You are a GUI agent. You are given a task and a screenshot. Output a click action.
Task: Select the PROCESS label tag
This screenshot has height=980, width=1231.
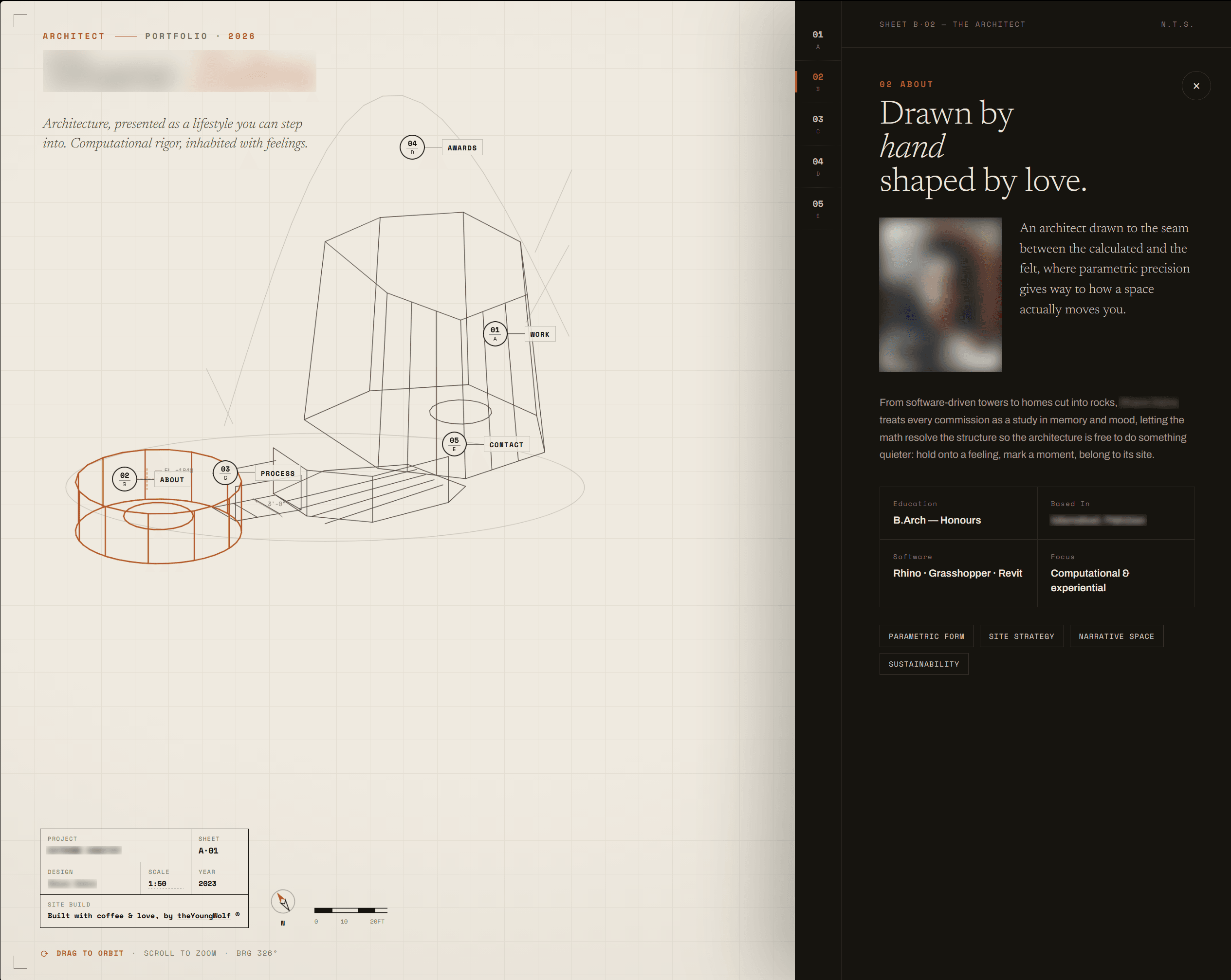277,473
